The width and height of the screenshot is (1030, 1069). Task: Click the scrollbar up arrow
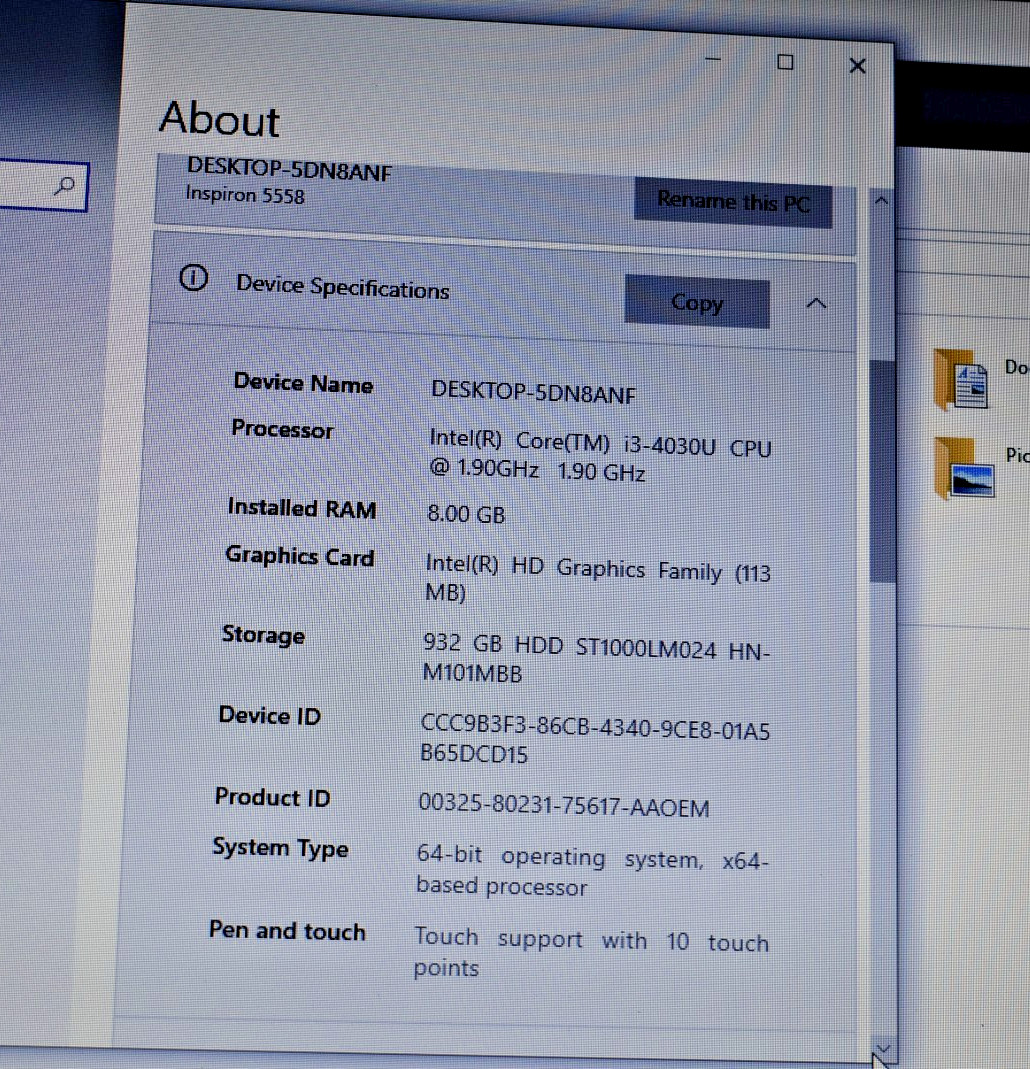[x=881, y=200]
